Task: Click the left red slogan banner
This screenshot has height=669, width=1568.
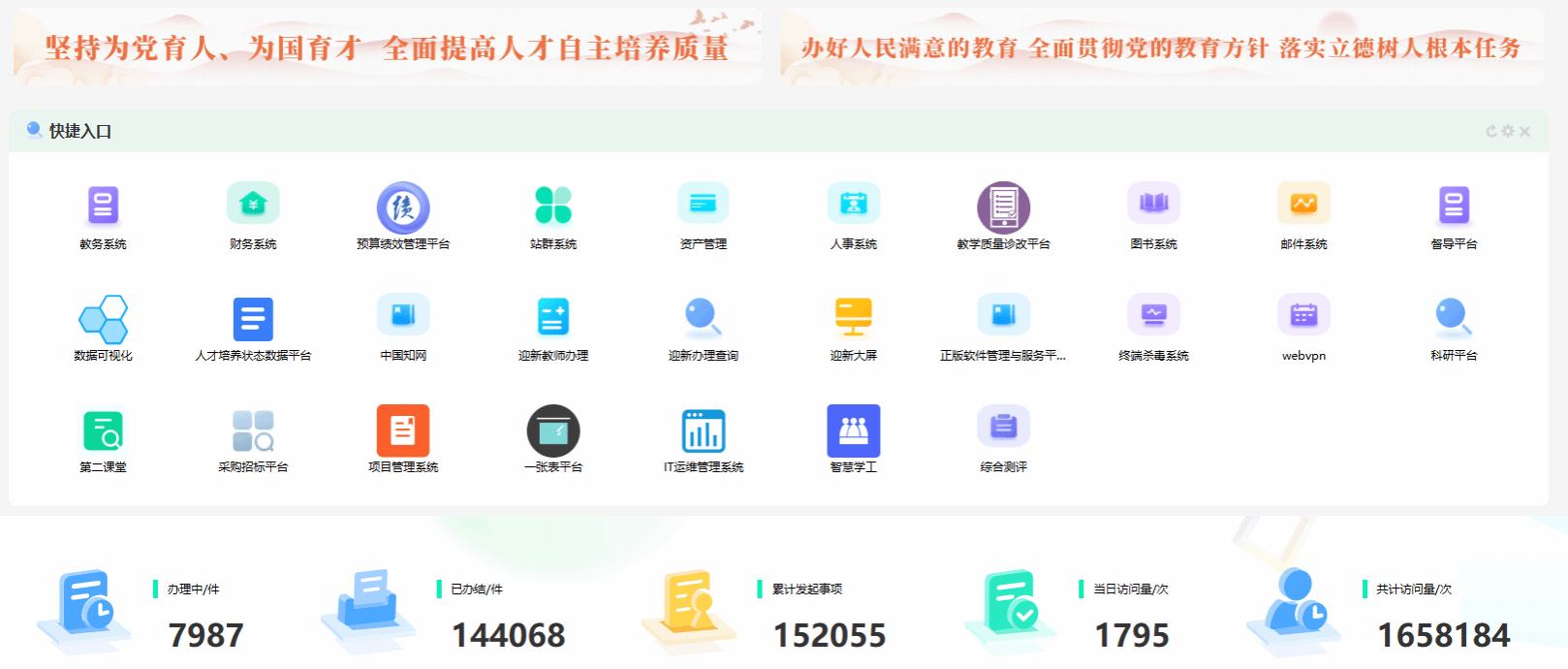Action: pos(387,48)
